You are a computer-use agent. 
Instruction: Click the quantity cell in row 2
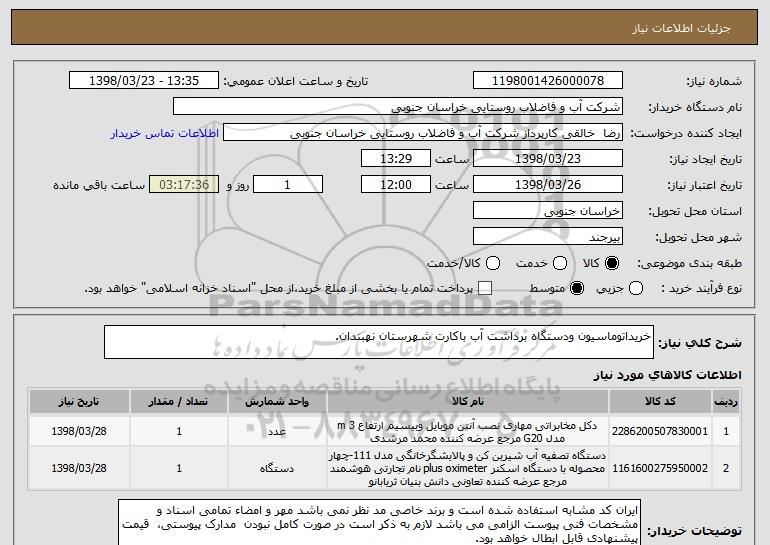click(179, 468)
